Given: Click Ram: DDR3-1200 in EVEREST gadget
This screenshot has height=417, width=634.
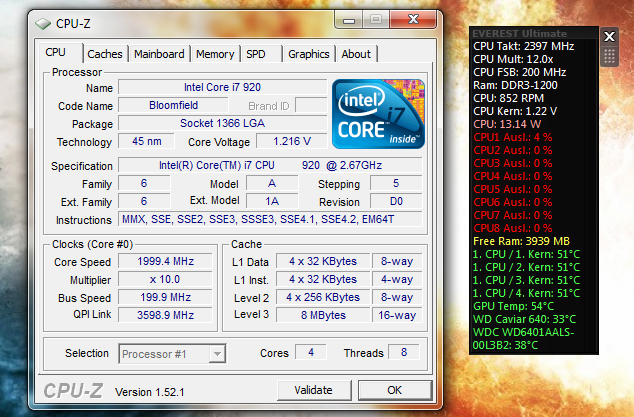Looking at the screenshot, I should click(x=516, y=85).
